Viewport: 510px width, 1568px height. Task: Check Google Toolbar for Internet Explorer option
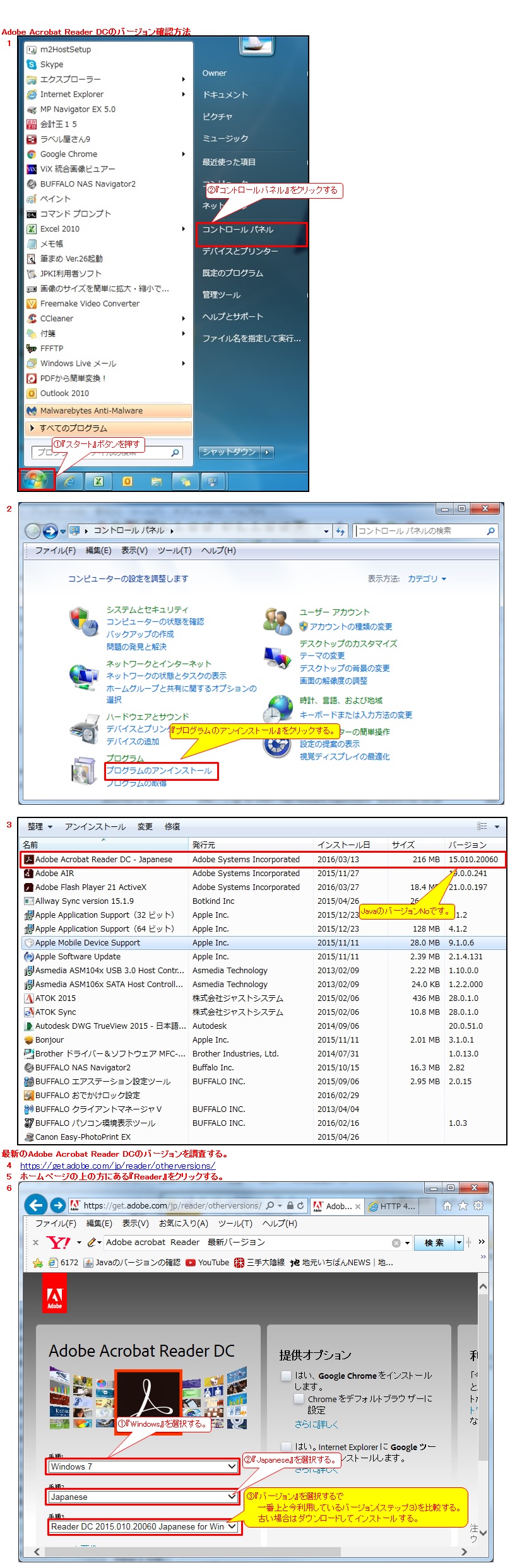(286, 1447)
